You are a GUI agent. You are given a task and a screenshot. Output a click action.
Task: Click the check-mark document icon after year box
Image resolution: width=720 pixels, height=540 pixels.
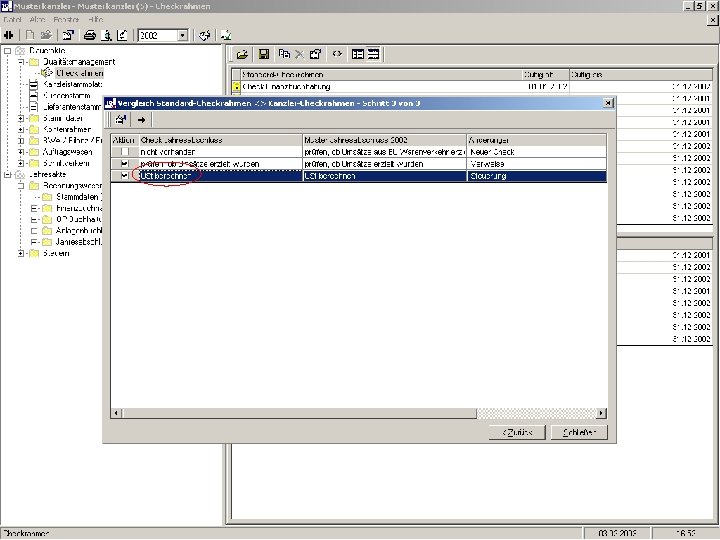point(205,35)
